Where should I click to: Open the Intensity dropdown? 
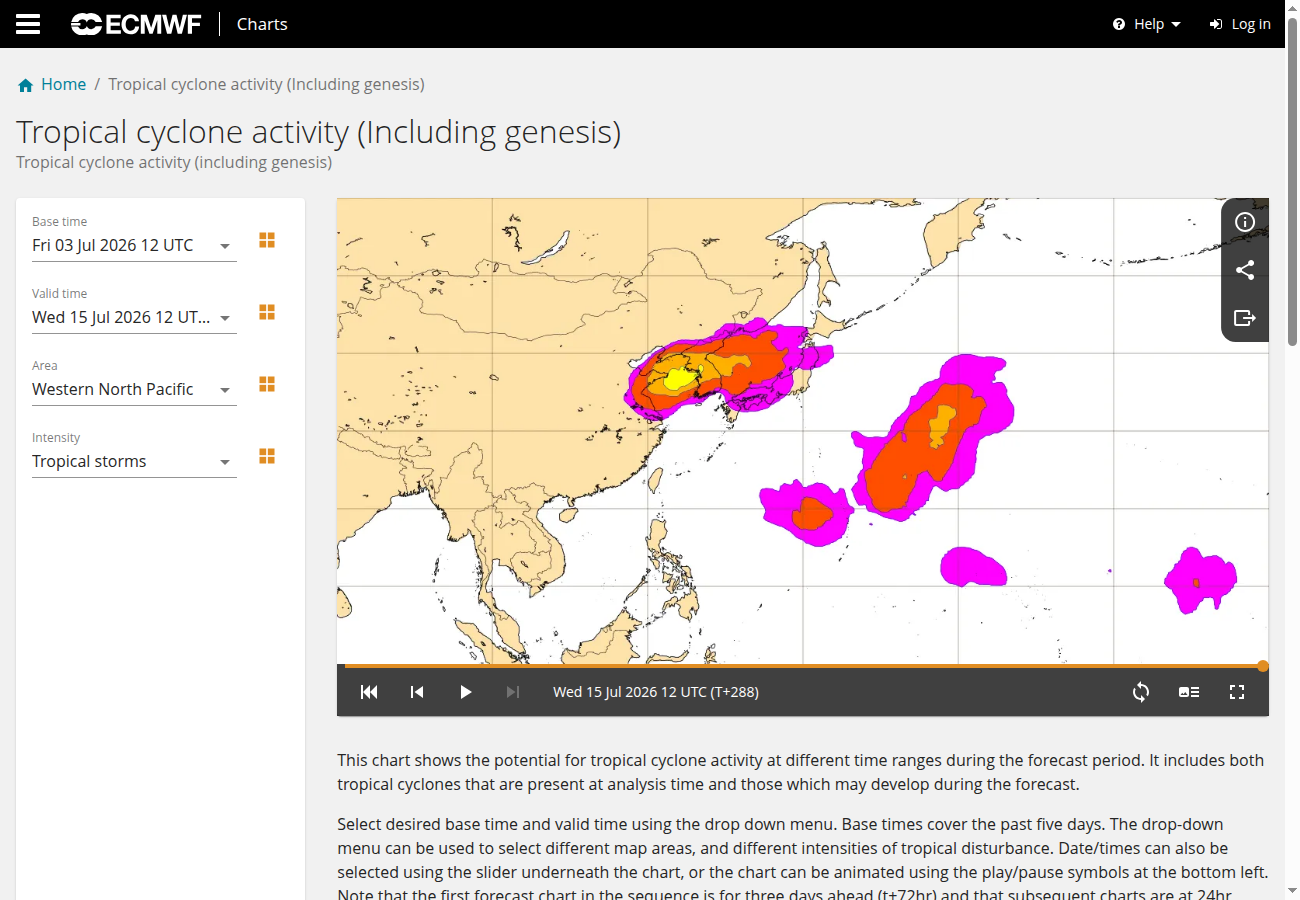134,461
